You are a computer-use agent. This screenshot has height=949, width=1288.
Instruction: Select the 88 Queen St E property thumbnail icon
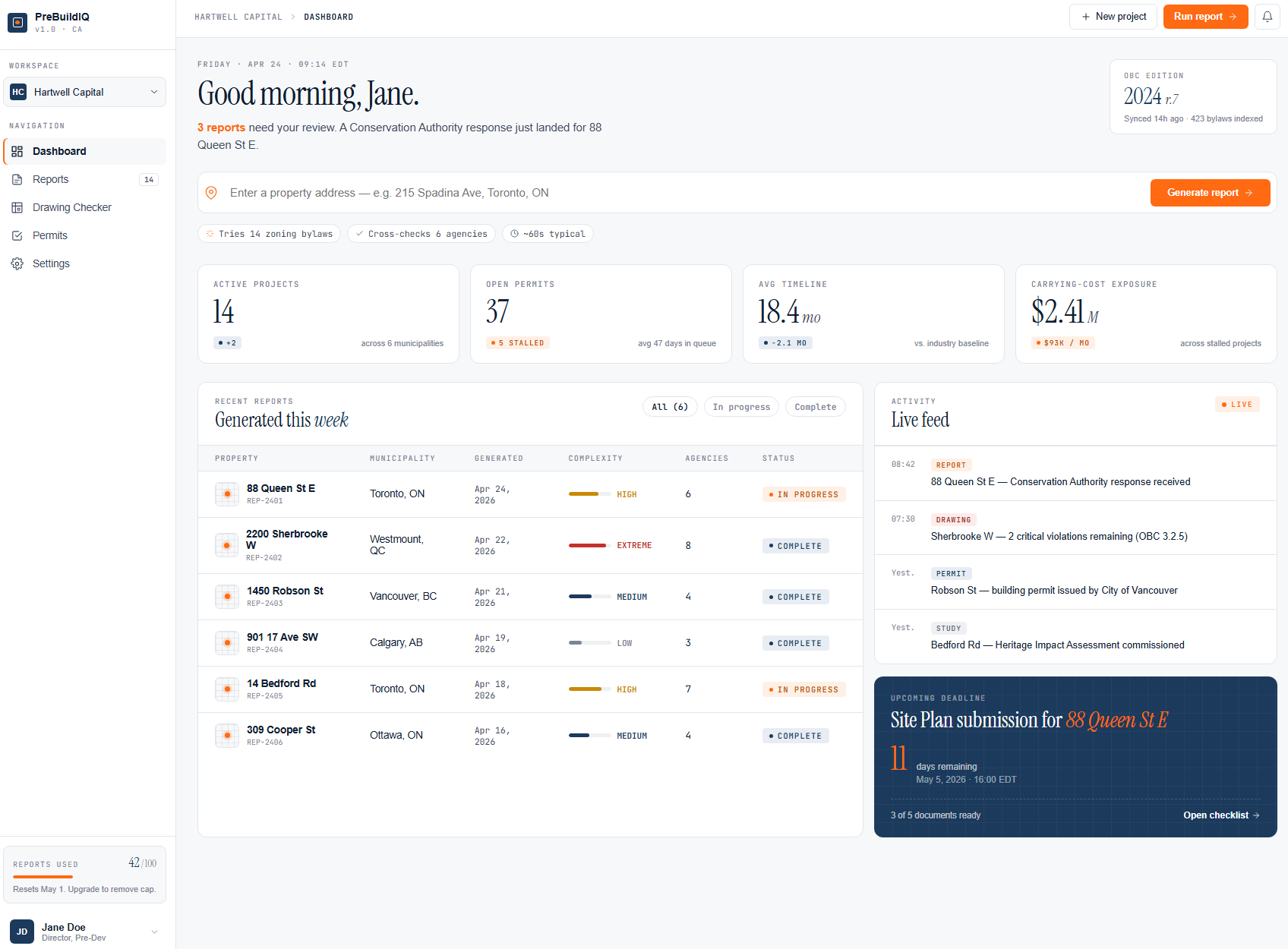[226, 493]
